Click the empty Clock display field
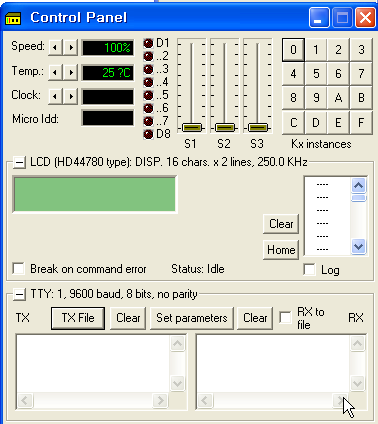The width and height of the screenshot is (378, 424). (x=108, y=97)
